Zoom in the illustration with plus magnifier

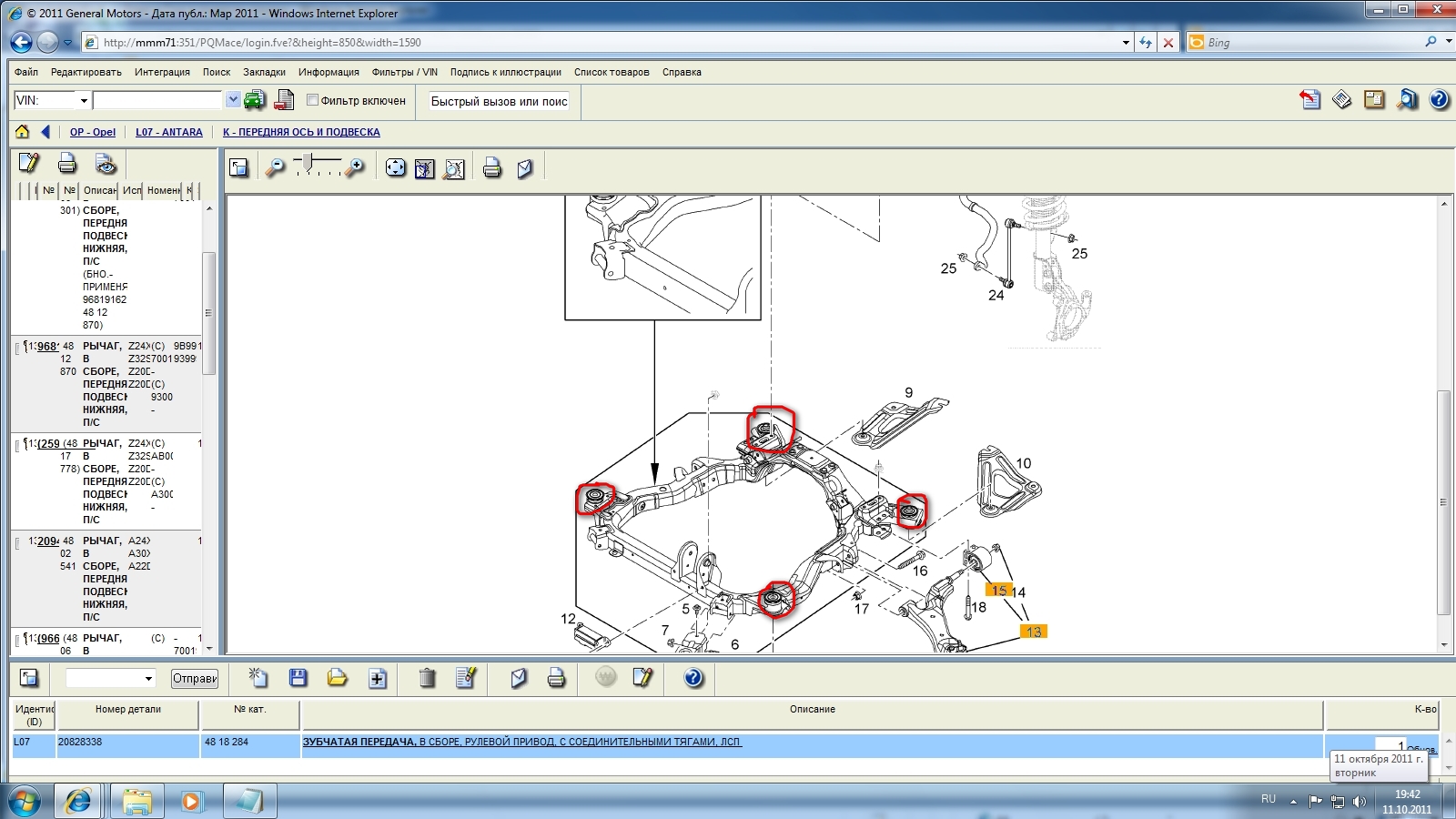(x=355, y=167)
